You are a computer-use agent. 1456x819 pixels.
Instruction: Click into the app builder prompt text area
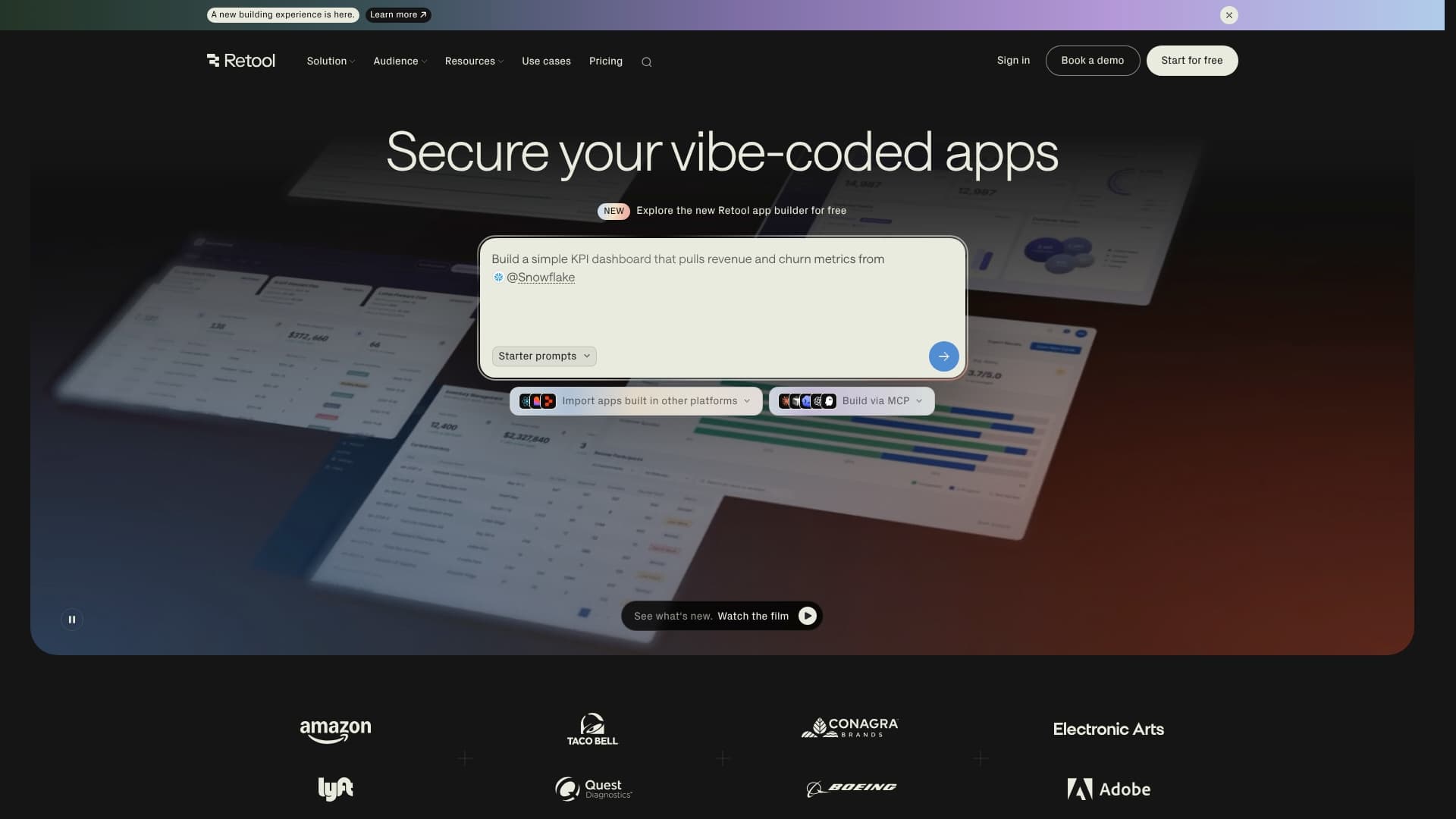722,308
